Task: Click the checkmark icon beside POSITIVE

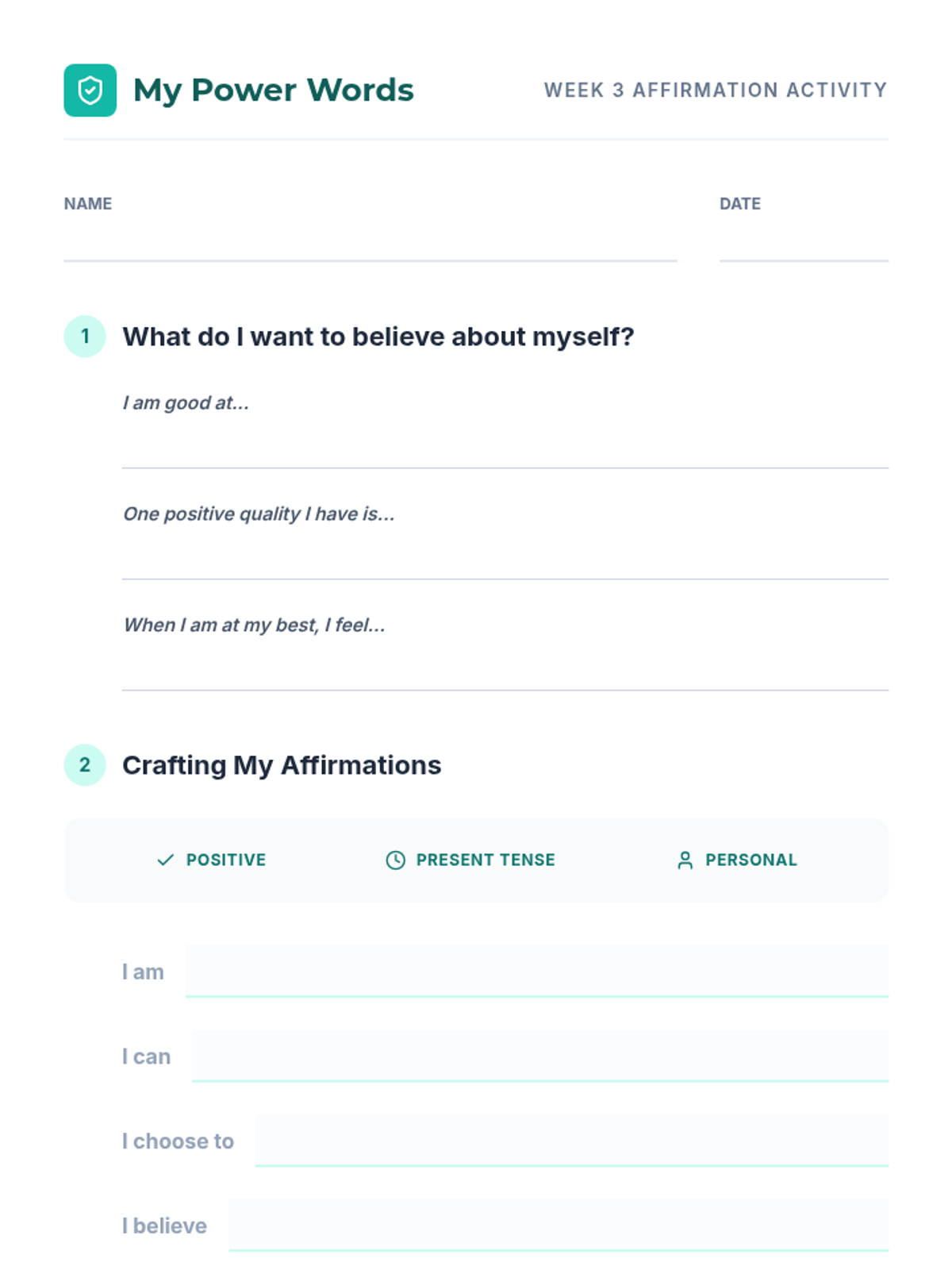Action: point(165,860)
